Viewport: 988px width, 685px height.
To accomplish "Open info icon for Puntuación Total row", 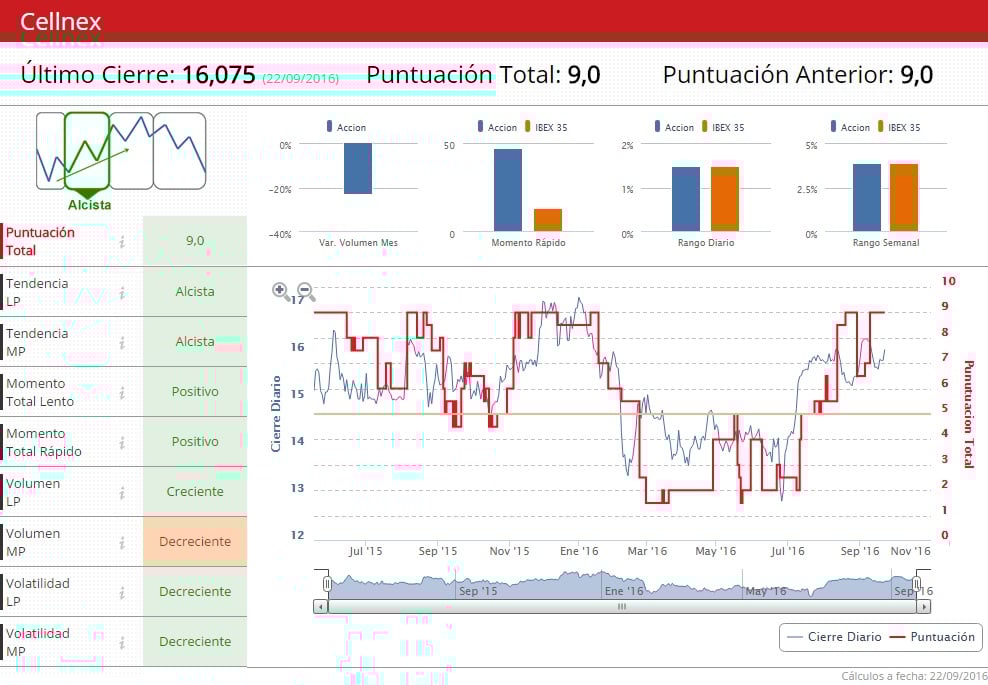I will click(122, 241).
